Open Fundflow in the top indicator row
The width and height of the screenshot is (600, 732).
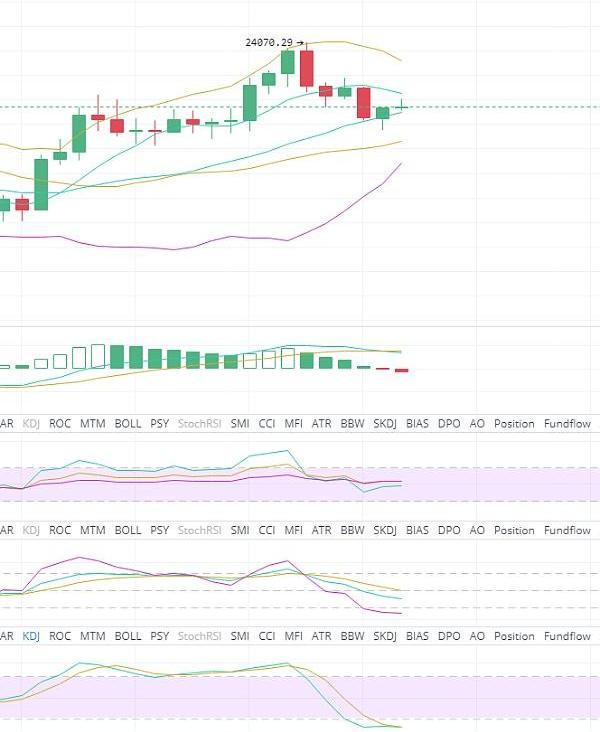click(x=567, y=424)
